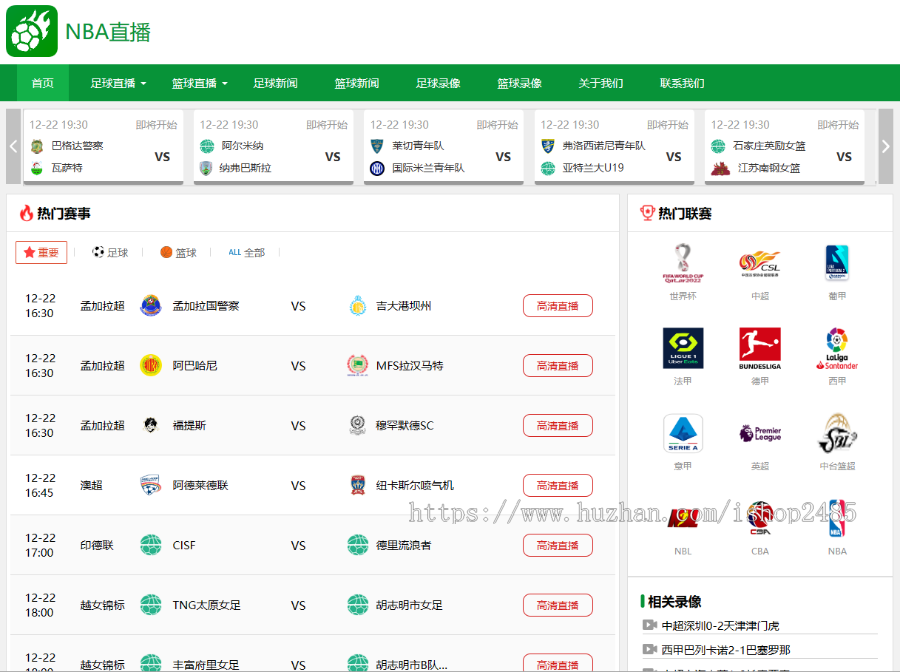Click the 印德联 league label
The width and height of the screenshot is (900, 672).
pyautogui.click(x=97, y=545)
